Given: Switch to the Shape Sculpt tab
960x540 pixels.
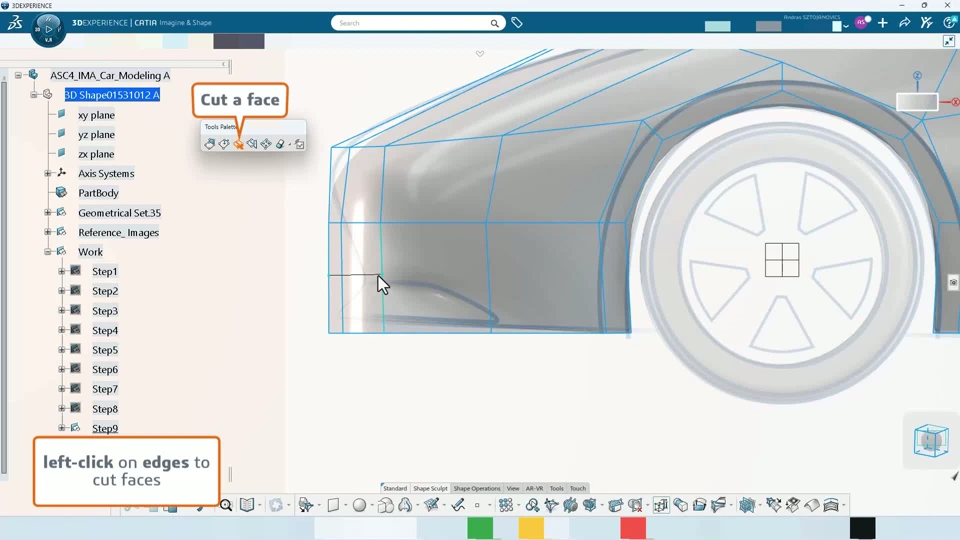Looking at the screenshot, I should coord(430,489).
